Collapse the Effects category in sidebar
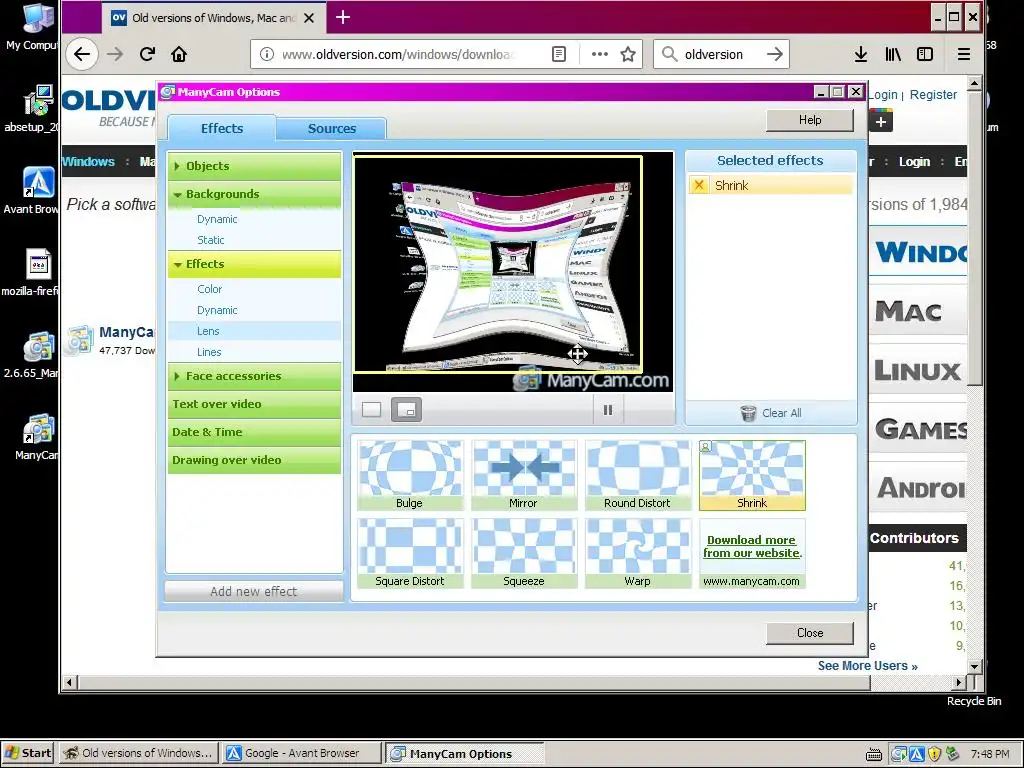1024x768 pixels. 254,264
